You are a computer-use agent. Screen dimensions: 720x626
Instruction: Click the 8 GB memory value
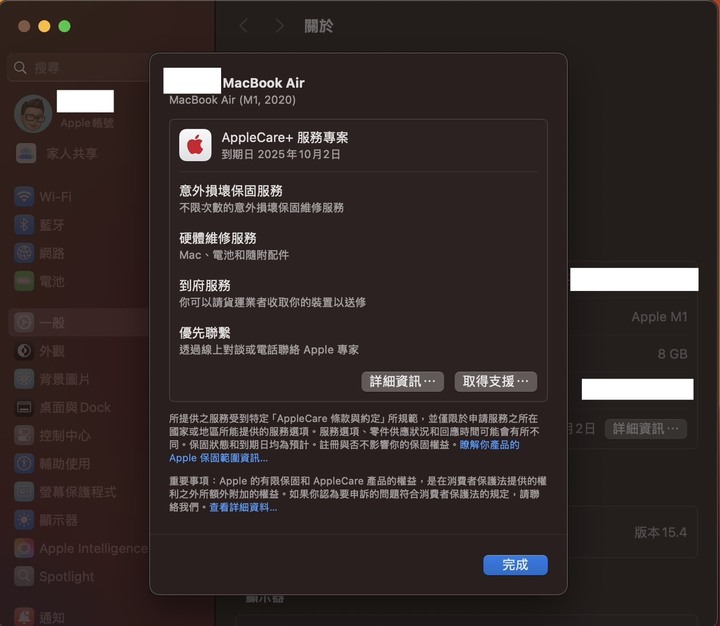[x=672, y=354]
